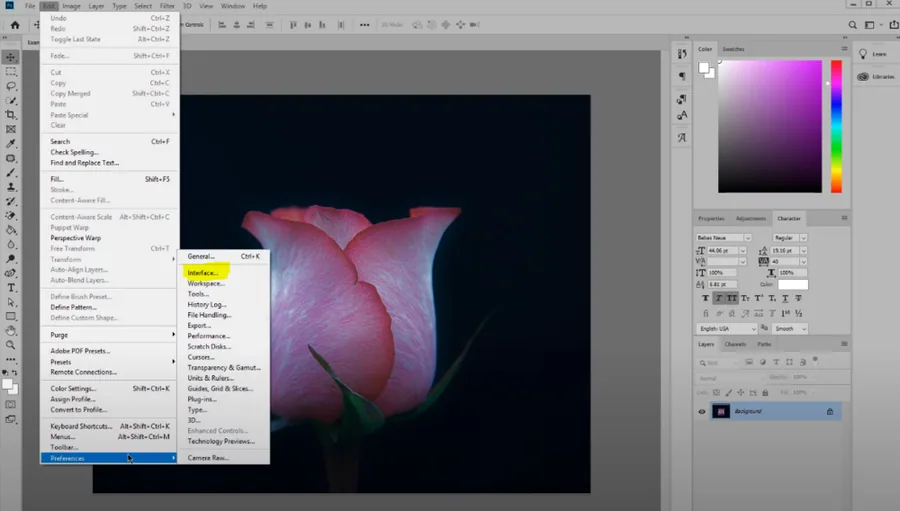Click filter for type layers icon
900x511 pixels.
(776, 362)
